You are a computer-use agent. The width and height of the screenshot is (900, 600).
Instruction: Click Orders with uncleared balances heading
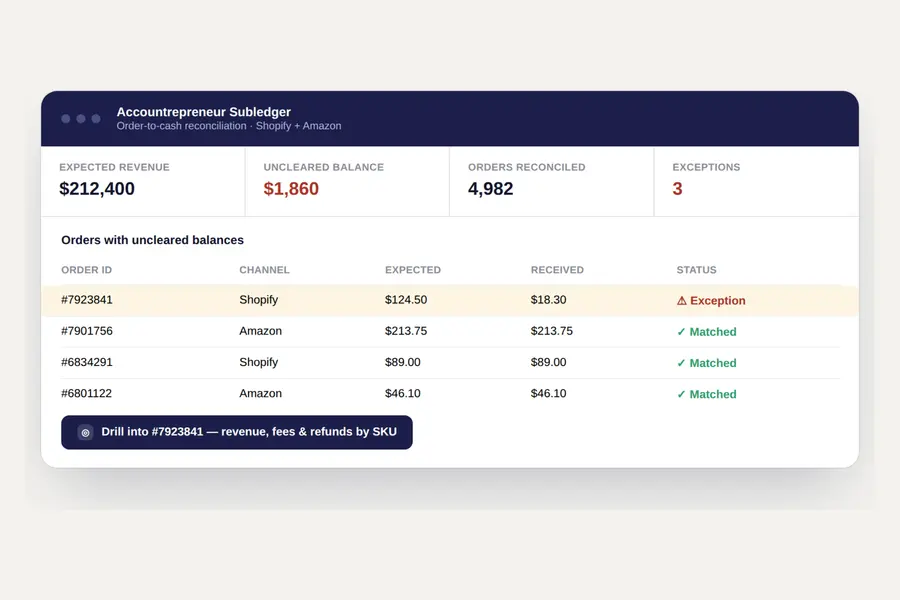click(x=153, y=240)
